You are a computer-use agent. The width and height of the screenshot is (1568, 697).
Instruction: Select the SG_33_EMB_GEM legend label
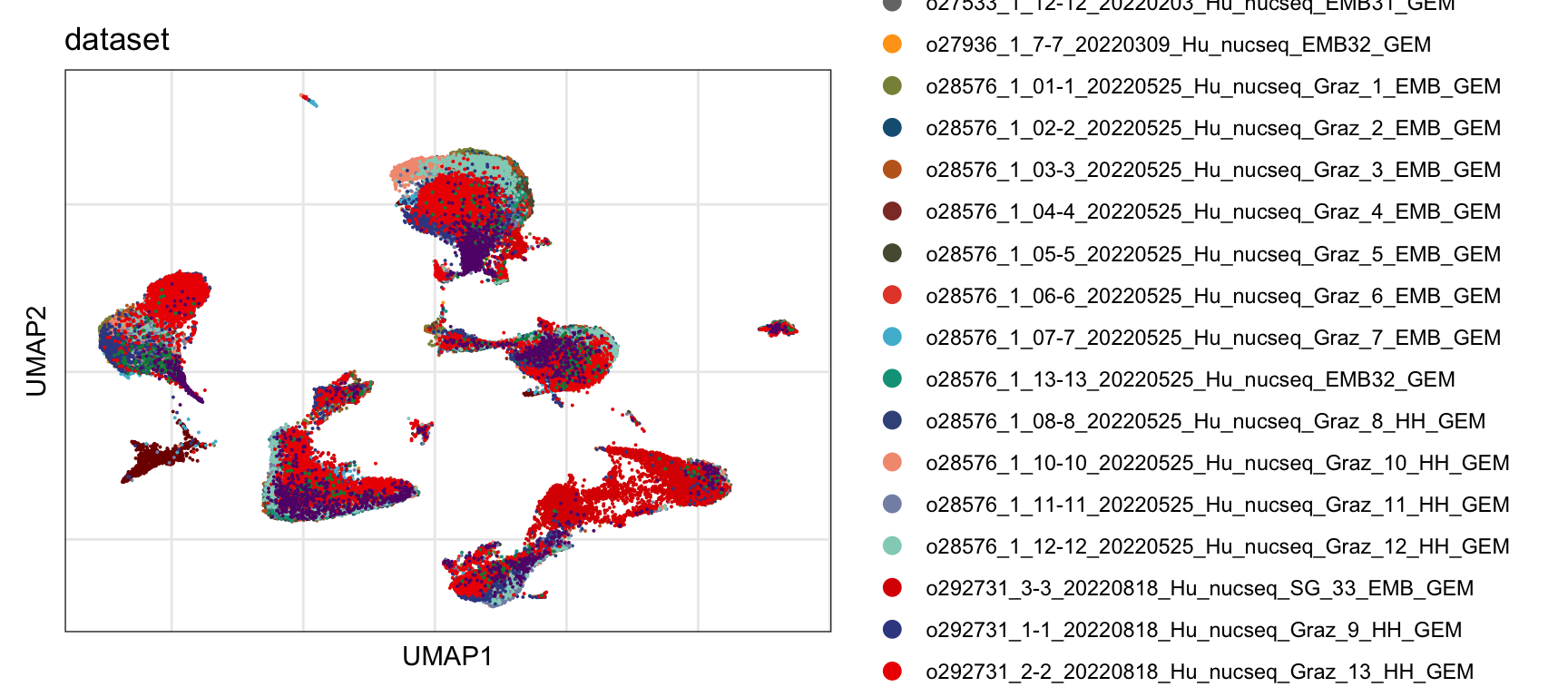1199,588
